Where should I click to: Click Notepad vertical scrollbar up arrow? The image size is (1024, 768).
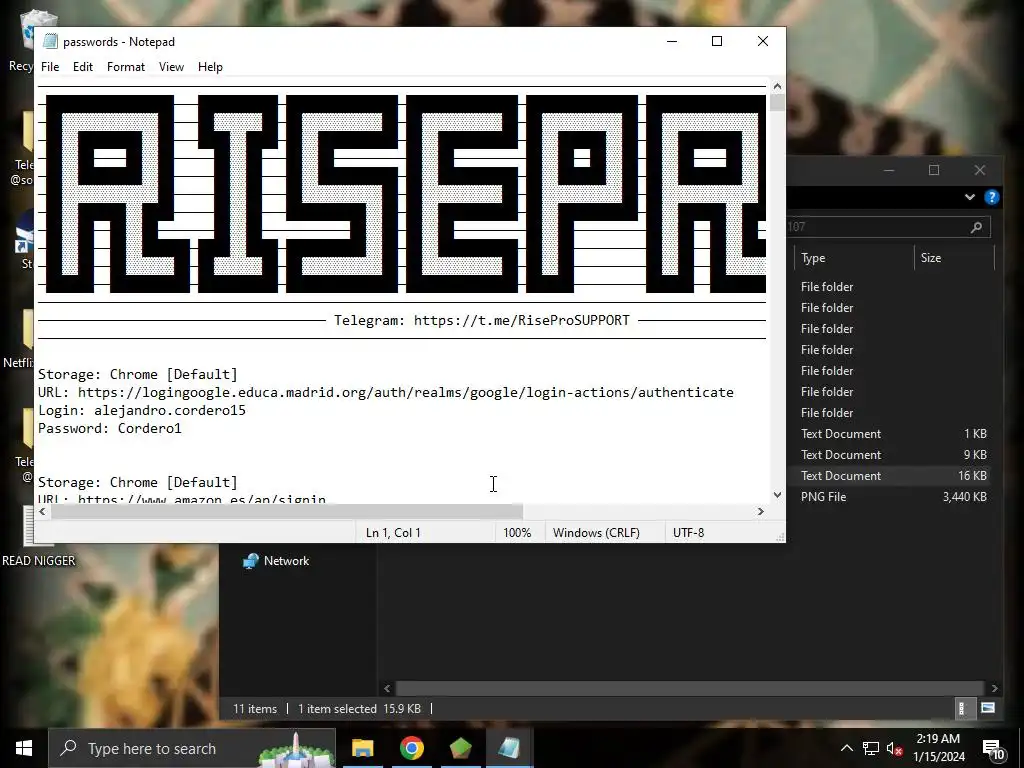coord(777,86)
